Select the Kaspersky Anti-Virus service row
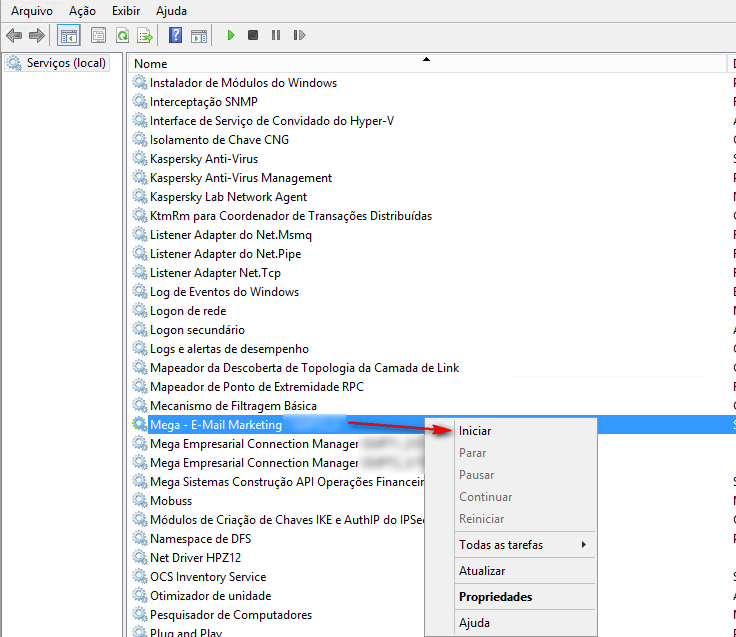Viewport: 736px width, 637px height. coord(203,159)
